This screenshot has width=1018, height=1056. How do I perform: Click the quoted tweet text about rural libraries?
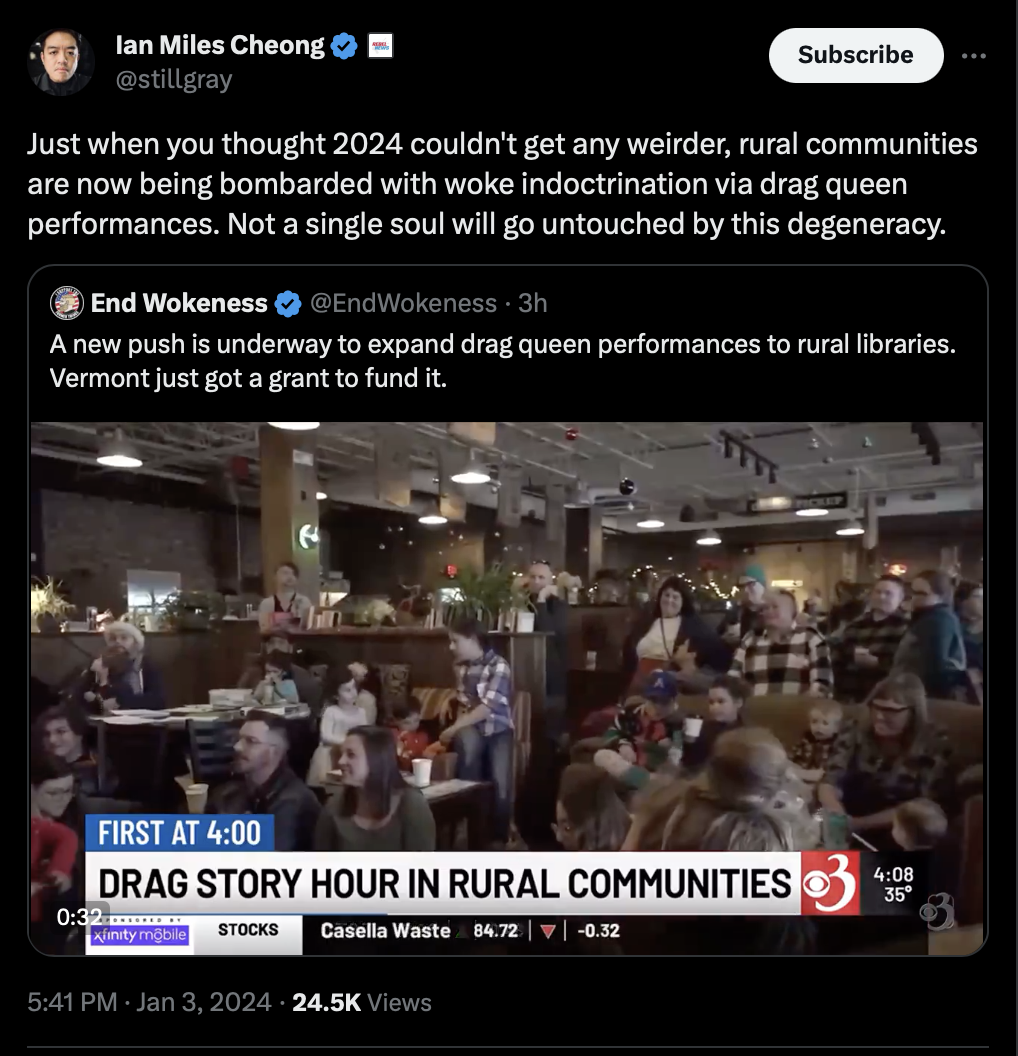(502, 361)
